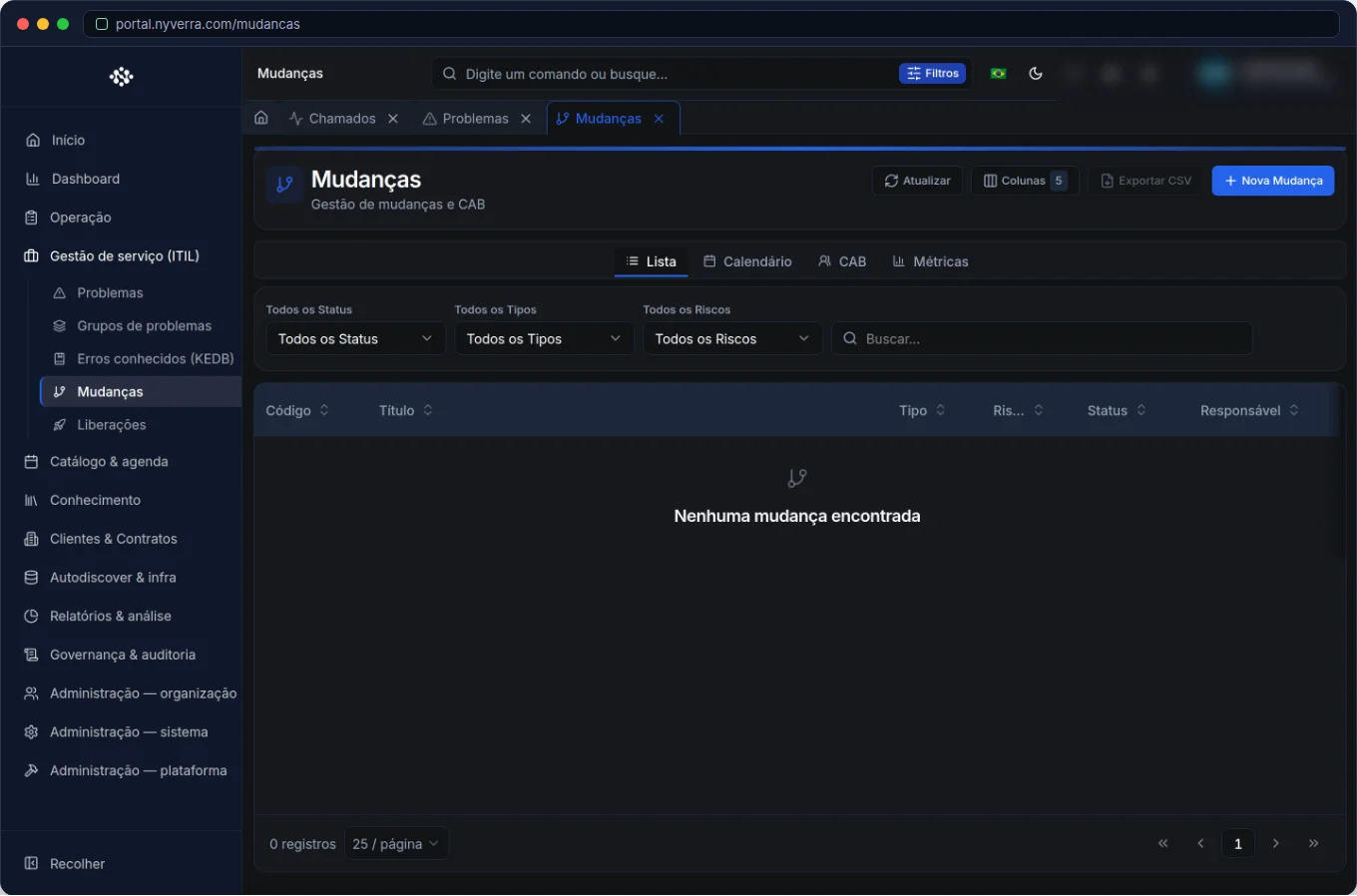
Task: Open the Todos os Riscos dropdown
Action: (732, 338)
